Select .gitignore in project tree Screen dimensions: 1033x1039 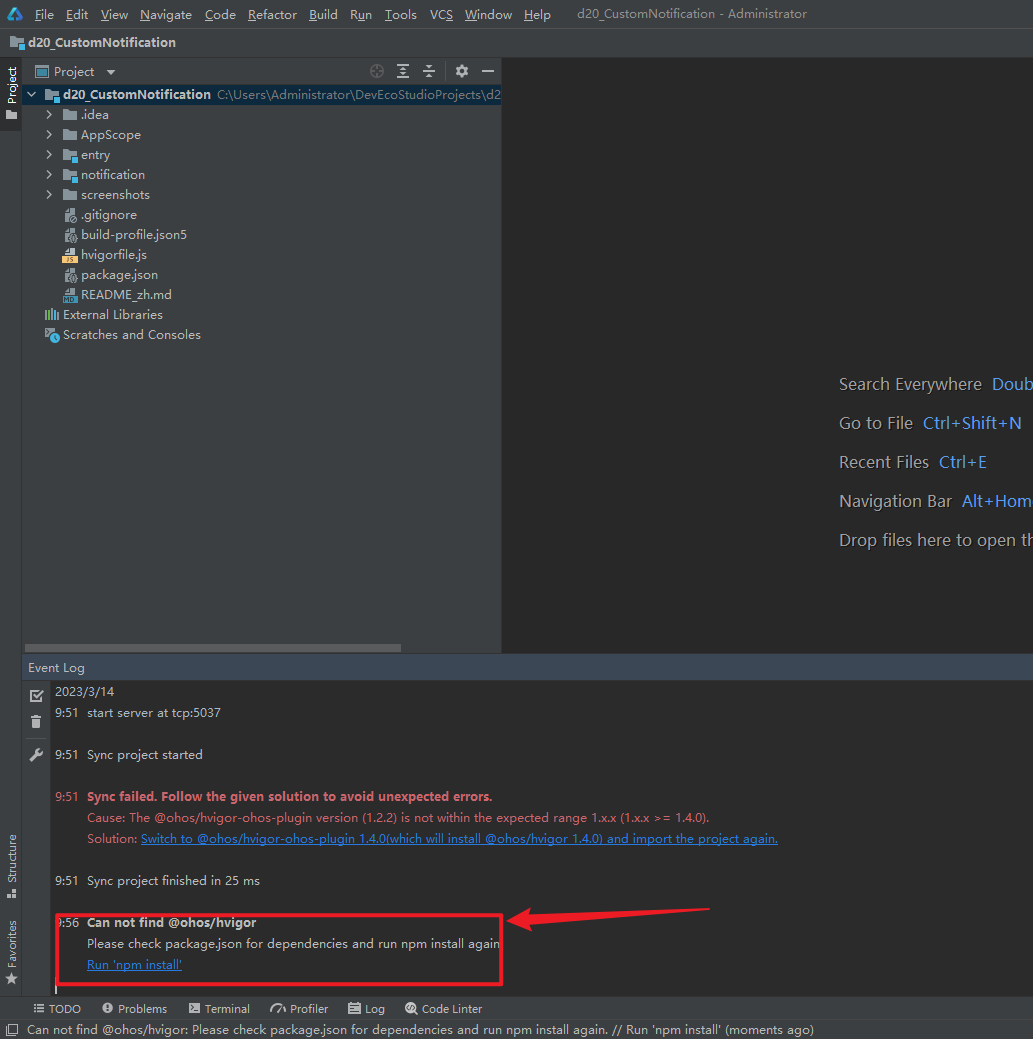[109, 215]
